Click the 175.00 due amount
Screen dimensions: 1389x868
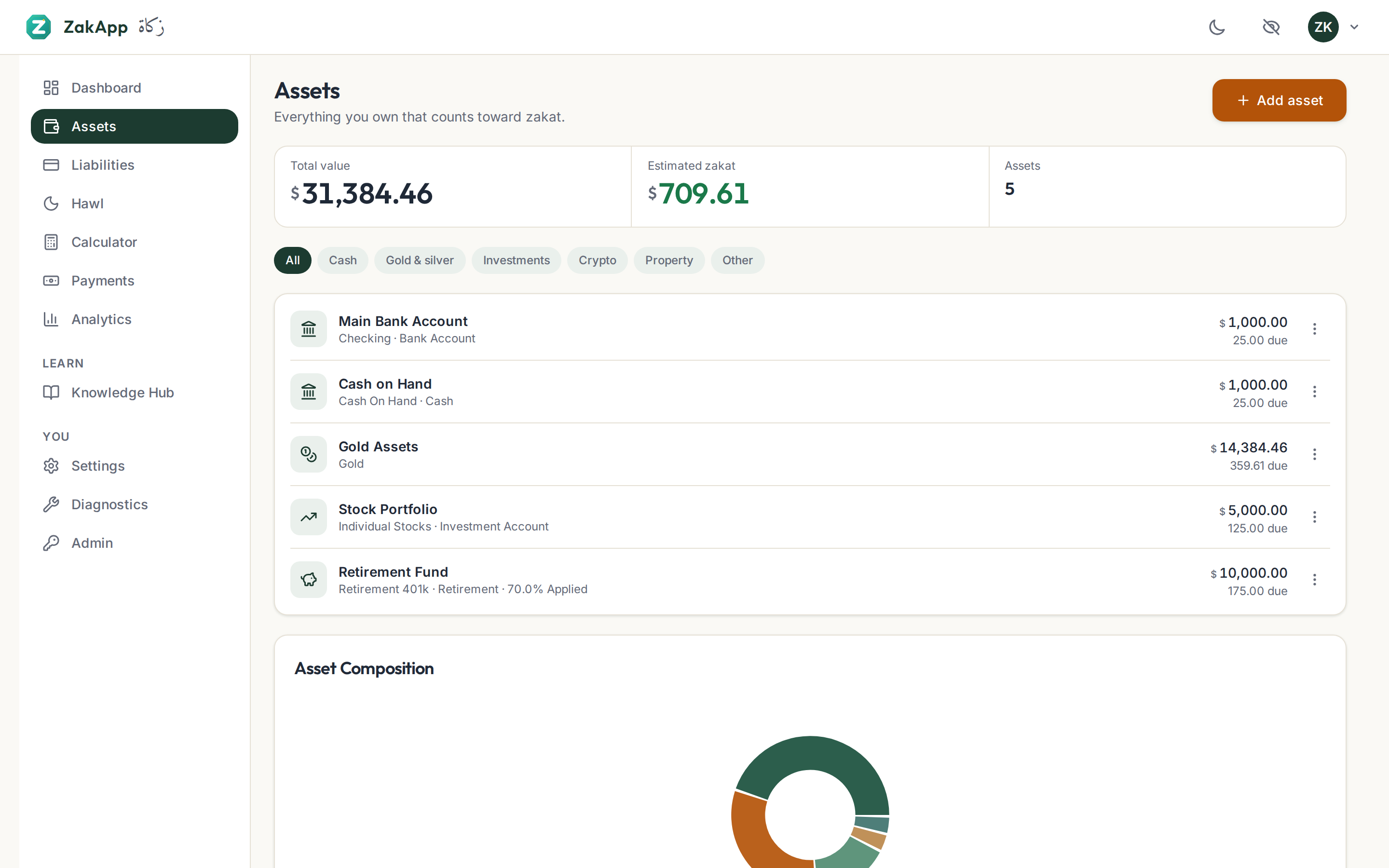point(1257,591)
